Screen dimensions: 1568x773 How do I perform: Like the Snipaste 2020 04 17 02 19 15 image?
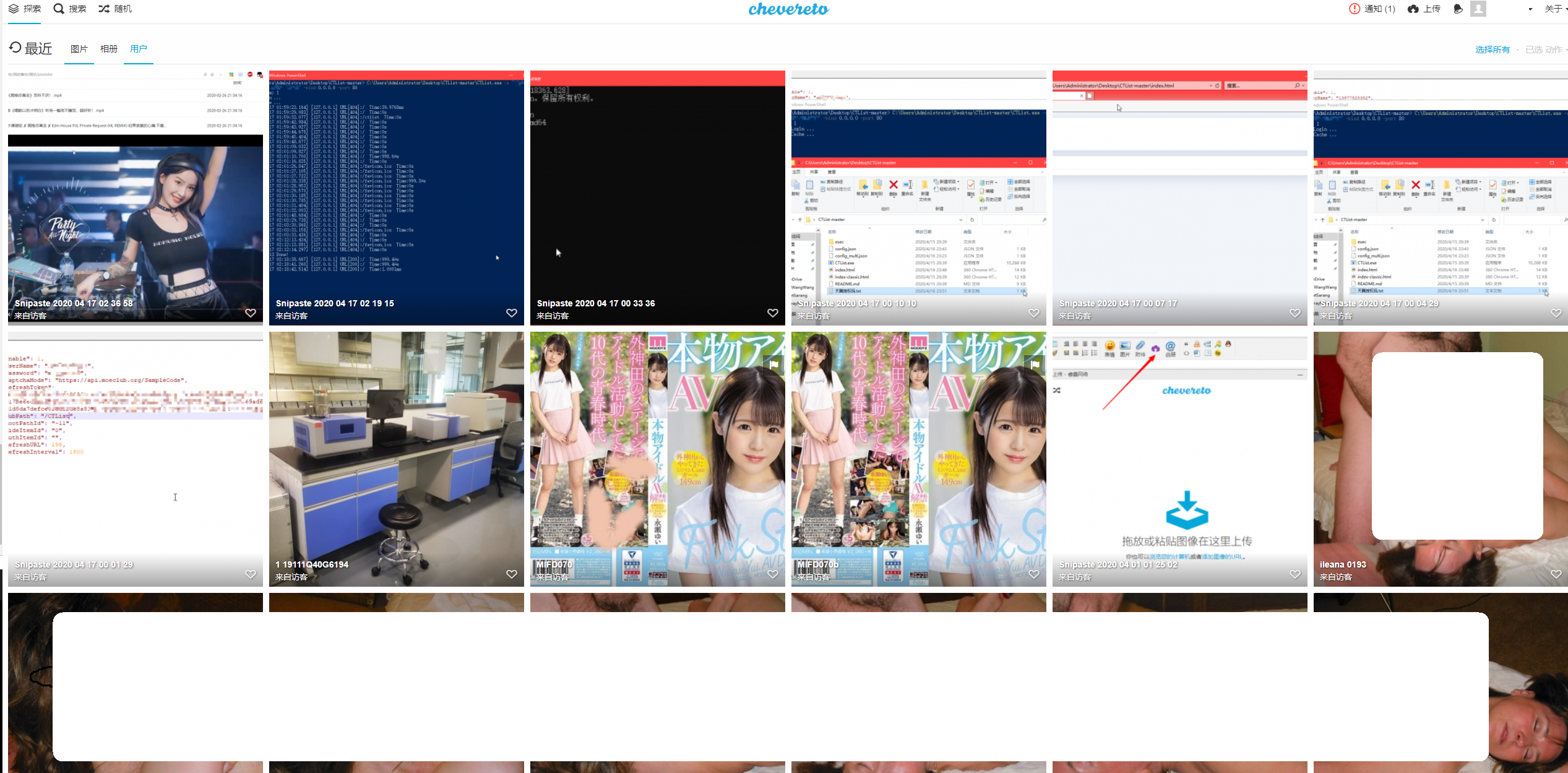(512, 313)
